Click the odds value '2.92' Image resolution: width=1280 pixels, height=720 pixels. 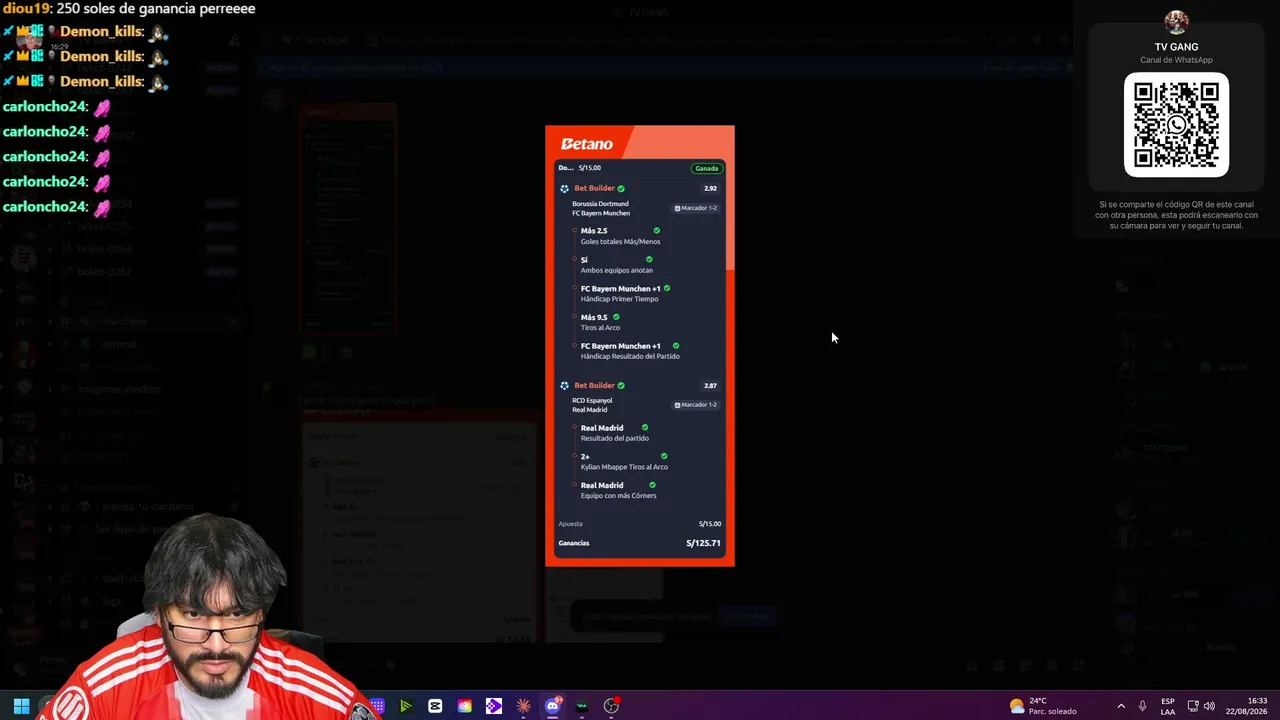click(x=710, y=188)
